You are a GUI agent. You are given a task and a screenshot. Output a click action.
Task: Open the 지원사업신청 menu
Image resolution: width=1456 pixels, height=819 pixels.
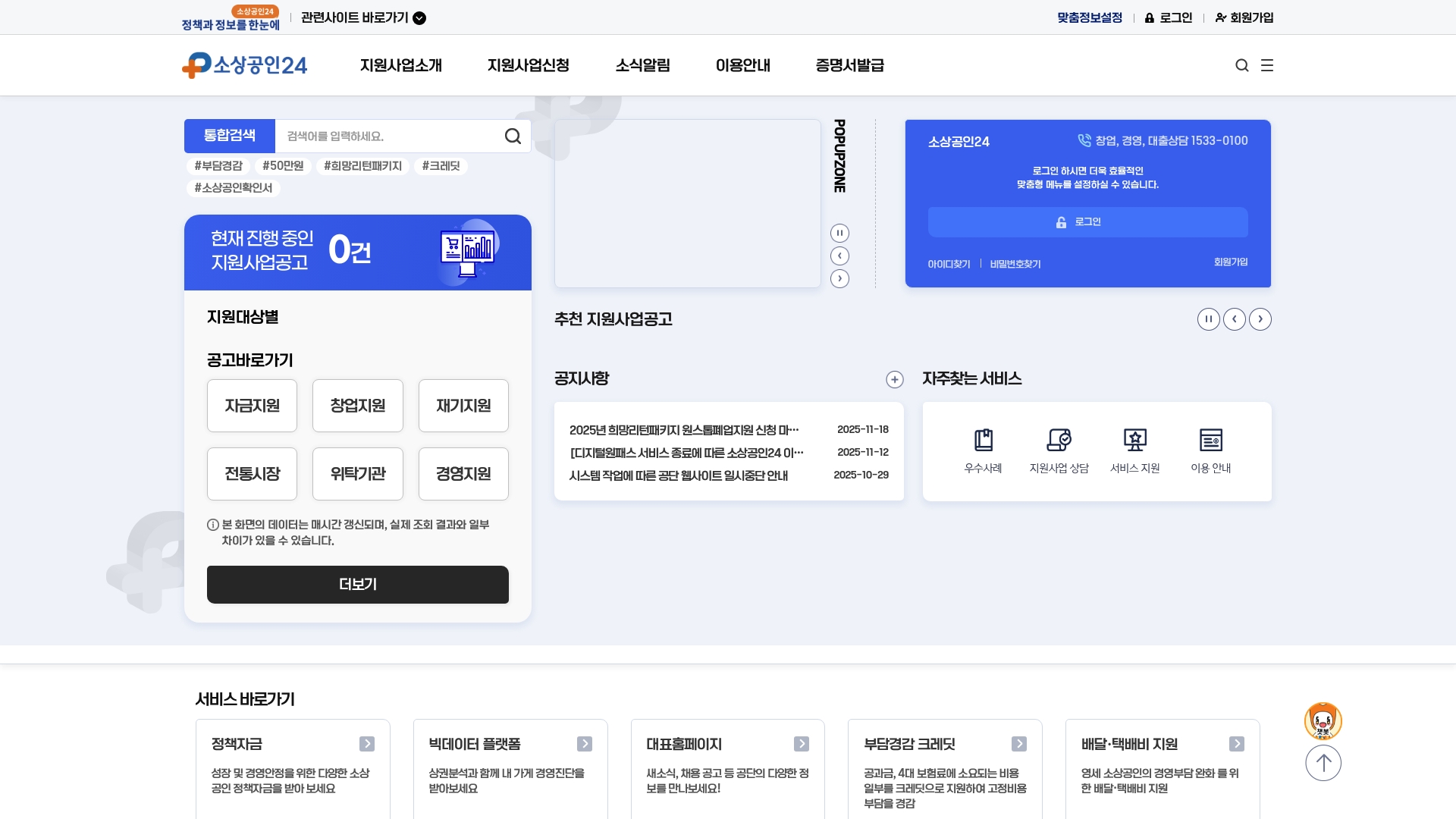[528, 65]
